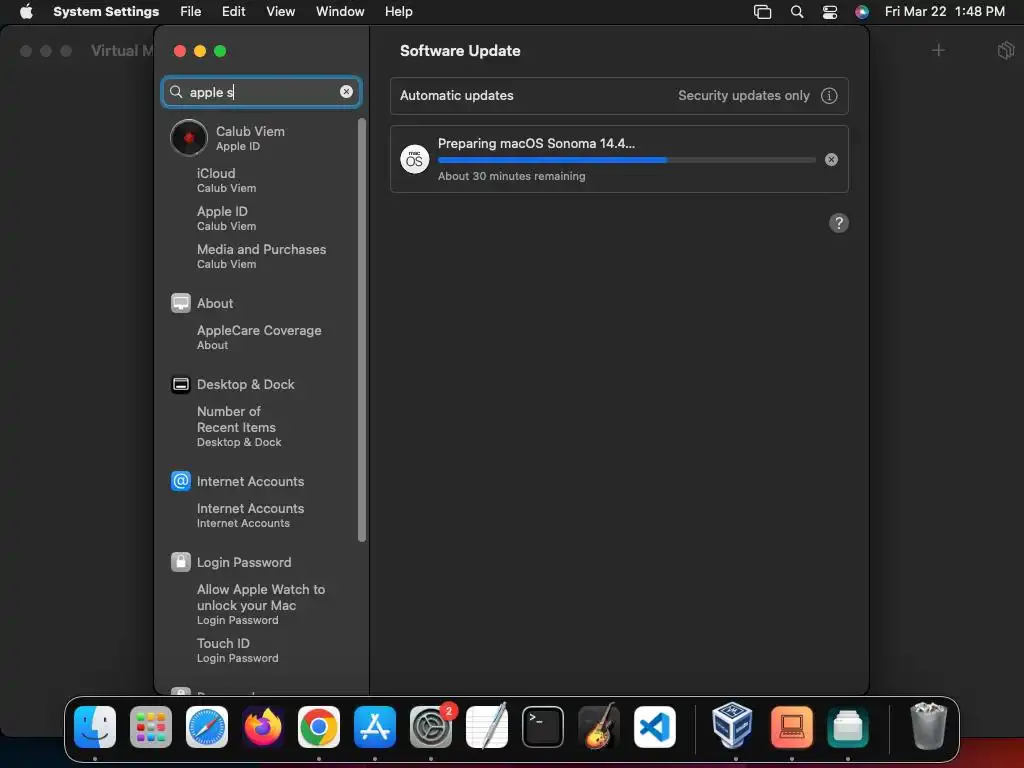The width and height of the screenshot is (1024, 768).
Task: Select Media and Purchases result
Action: coord(261,256)
